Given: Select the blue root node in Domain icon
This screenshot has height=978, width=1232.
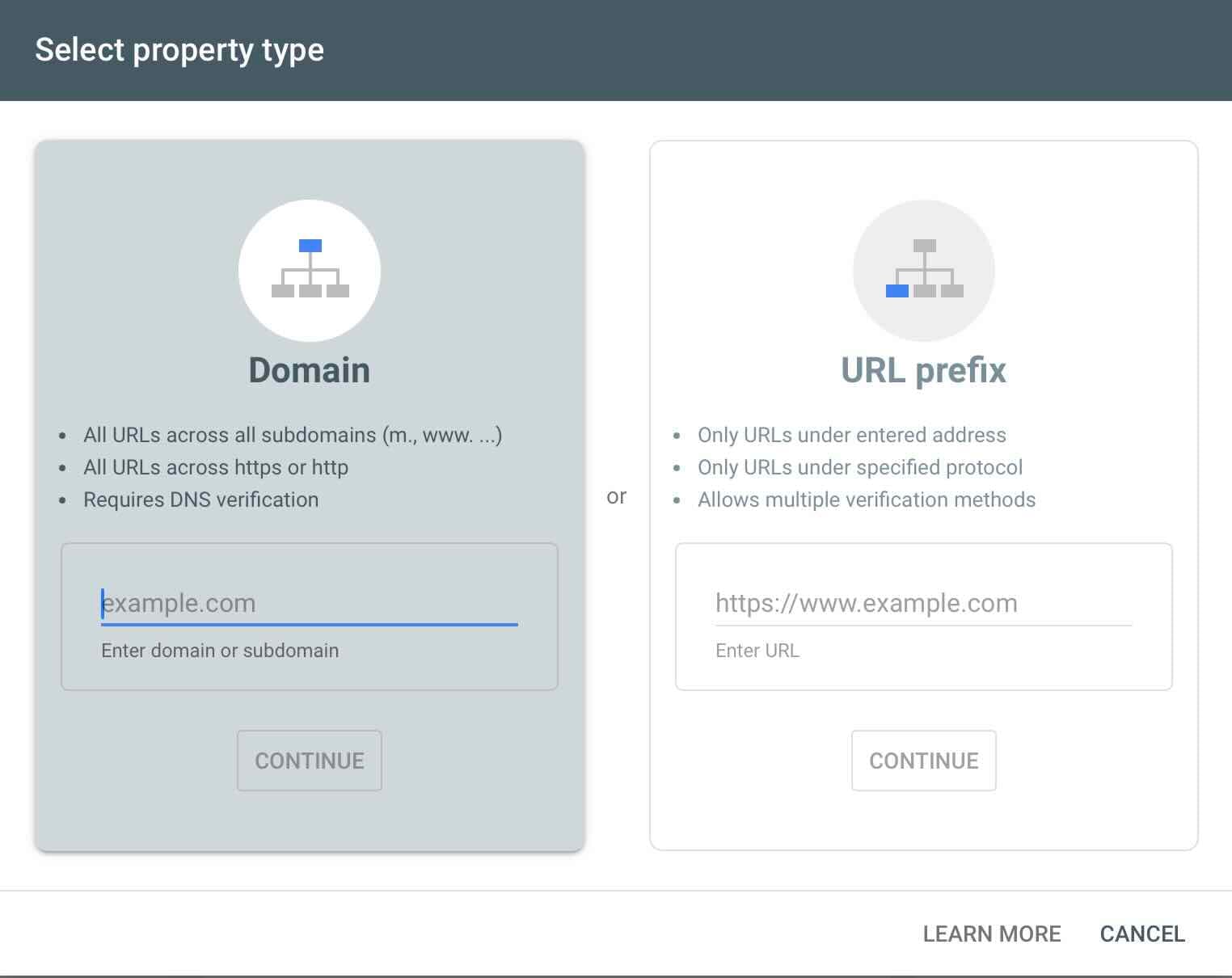Looking at the screenshot, I should (x=310, y=243).
